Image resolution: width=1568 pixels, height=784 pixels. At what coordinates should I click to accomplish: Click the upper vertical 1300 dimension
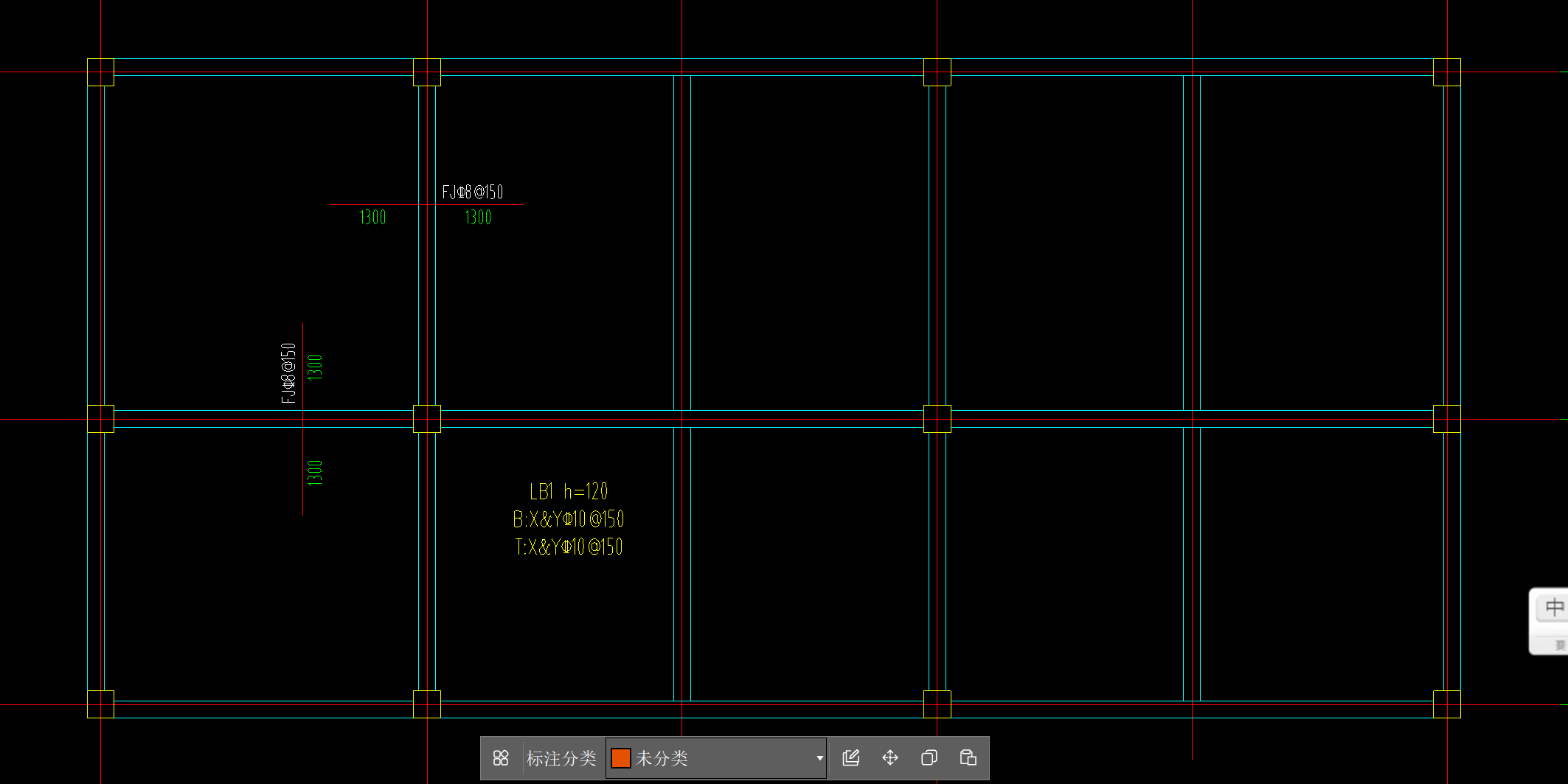[315, 367]
